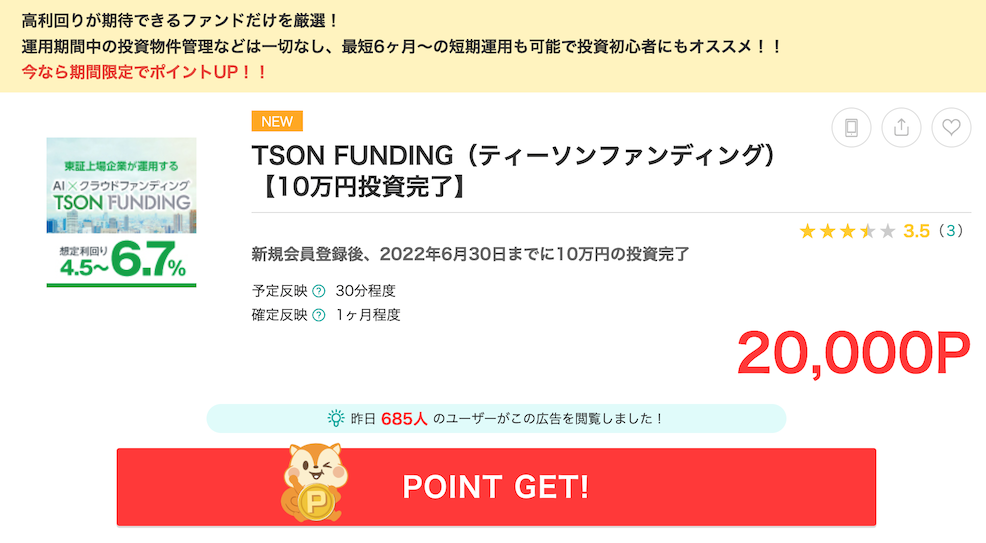Click the 20,000P point amount

tap(853, 353)
